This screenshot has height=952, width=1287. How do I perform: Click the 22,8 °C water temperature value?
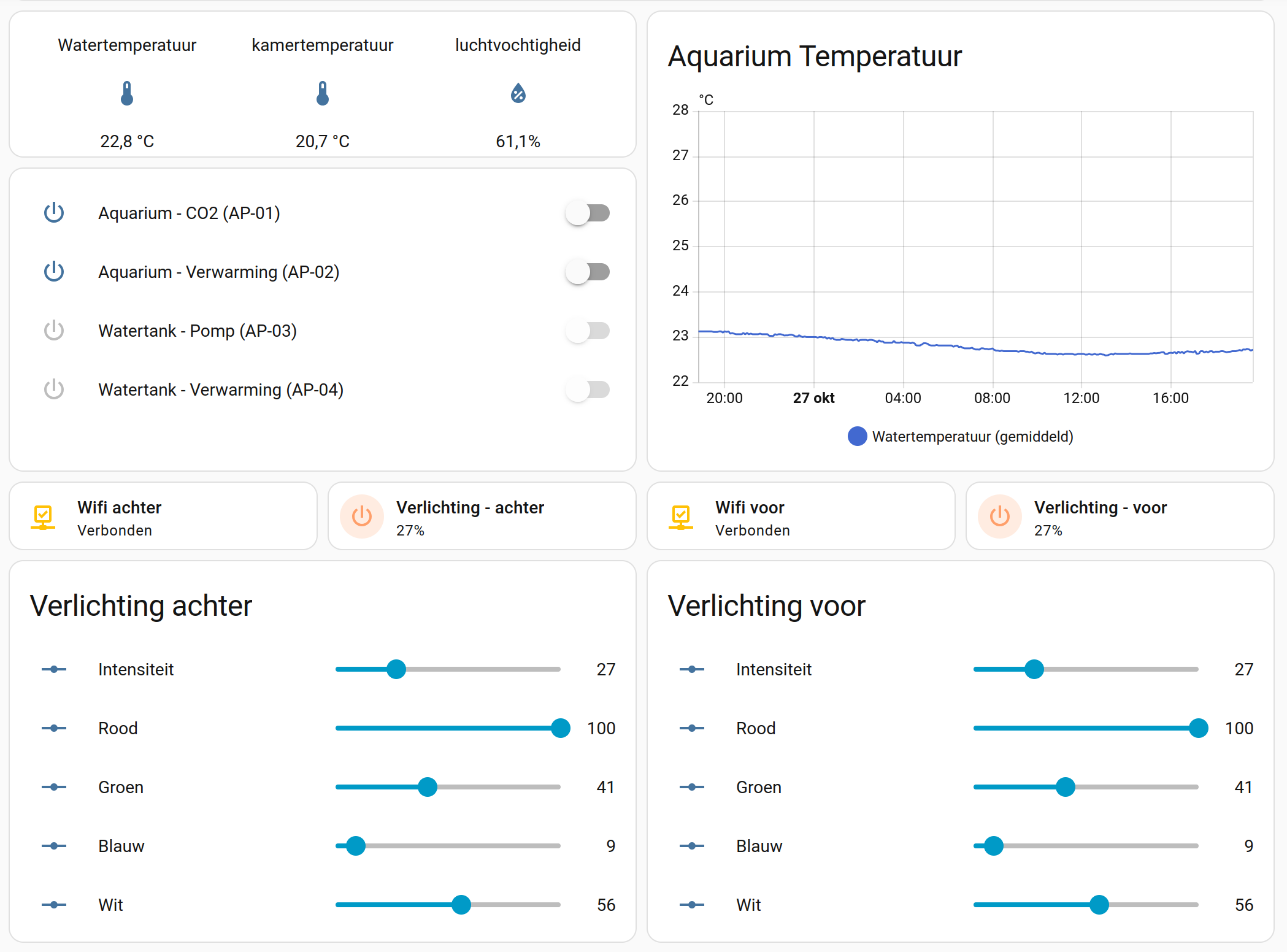[x=127, y=142]
